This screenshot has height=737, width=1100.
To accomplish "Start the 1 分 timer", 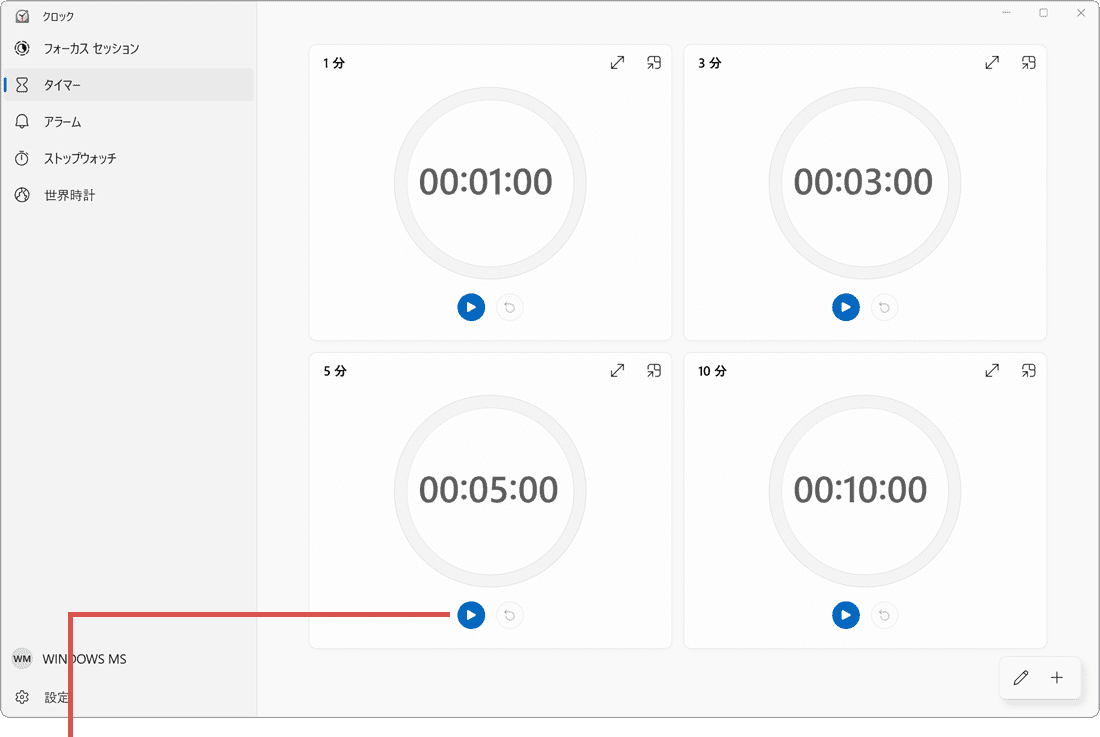I will 471,307.
